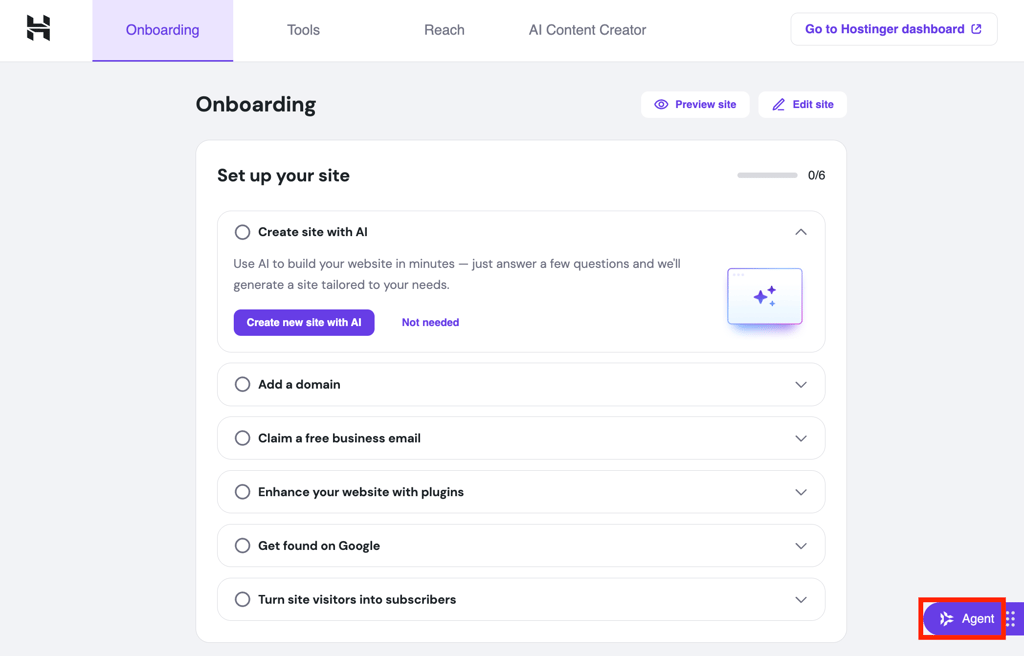Expand the Add a domain chevron
The image size is (1024, 656).
[801, 385]
